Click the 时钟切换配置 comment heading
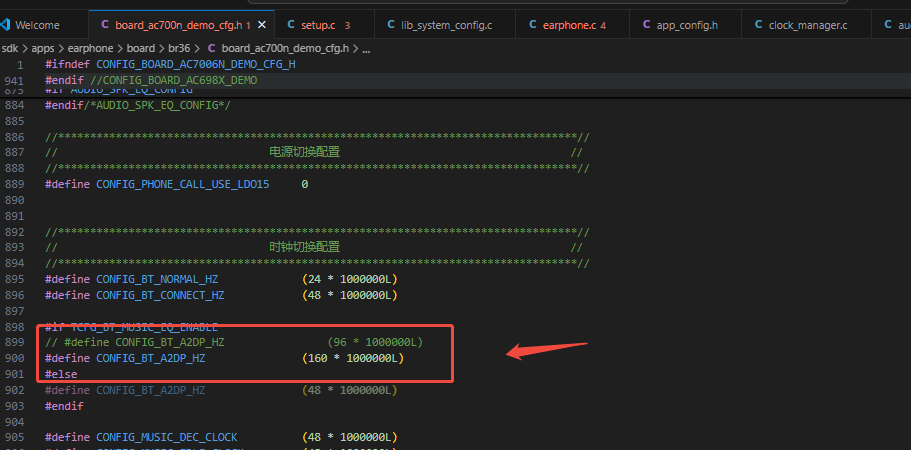911x450 pixels. tap(304, 247)
